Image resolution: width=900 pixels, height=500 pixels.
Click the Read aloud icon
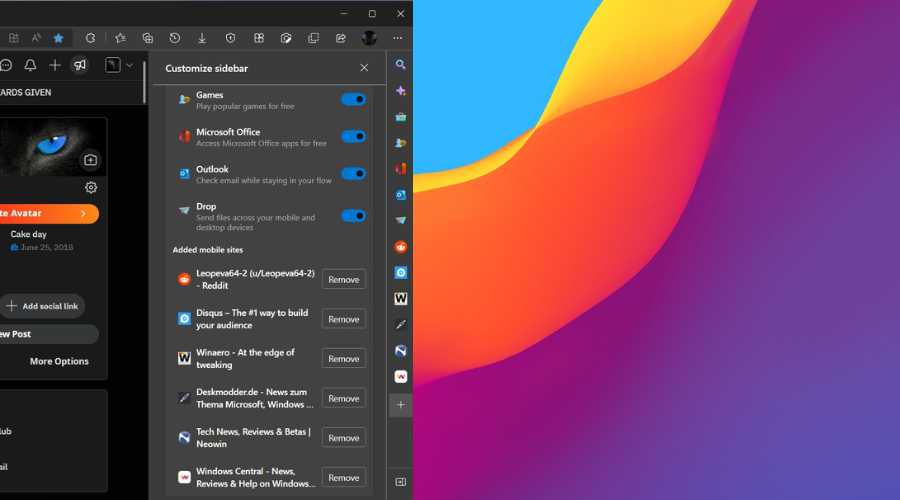point(36,38)
